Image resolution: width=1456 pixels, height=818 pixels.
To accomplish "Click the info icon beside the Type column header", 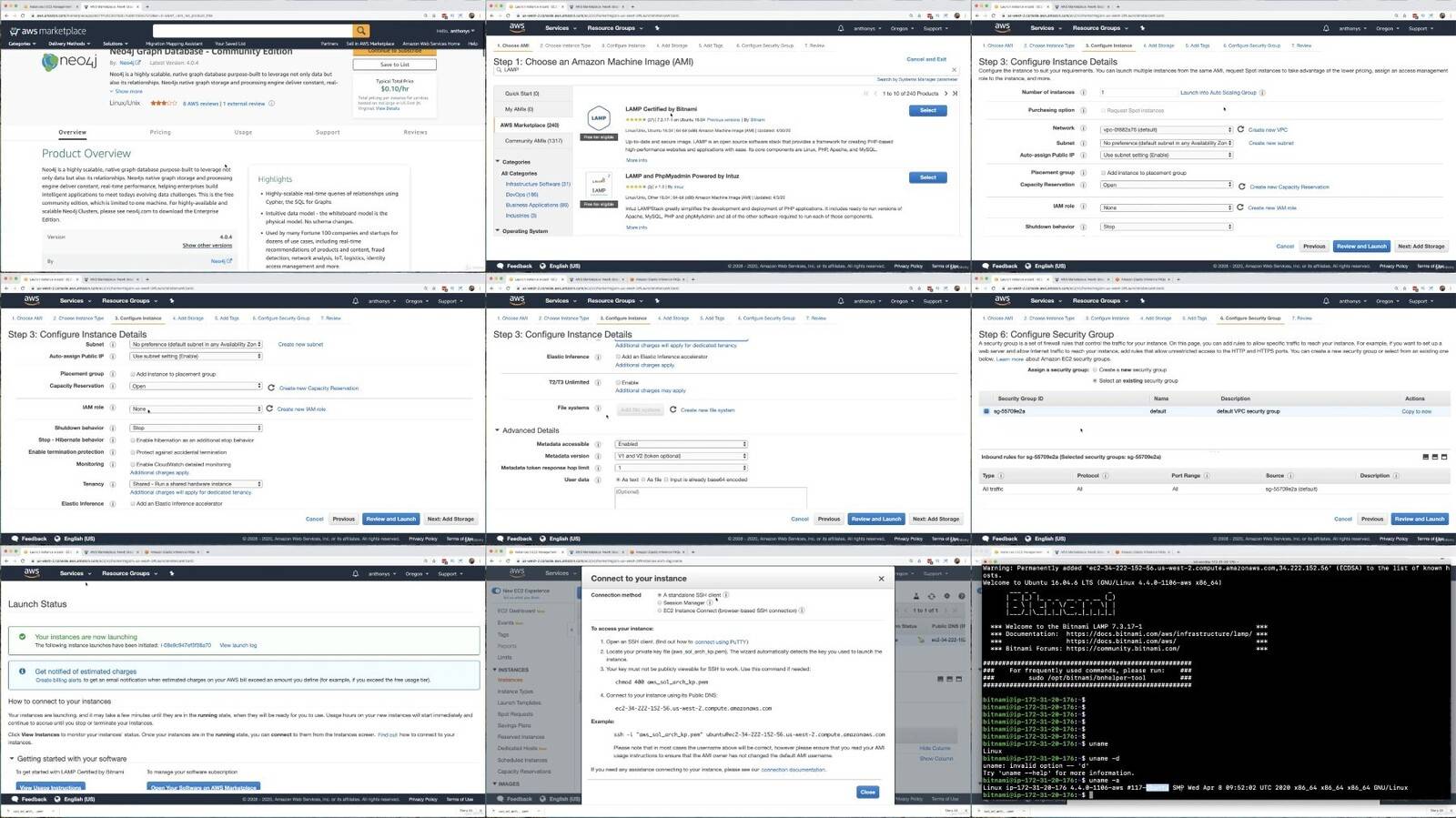I will point(1001,476).
